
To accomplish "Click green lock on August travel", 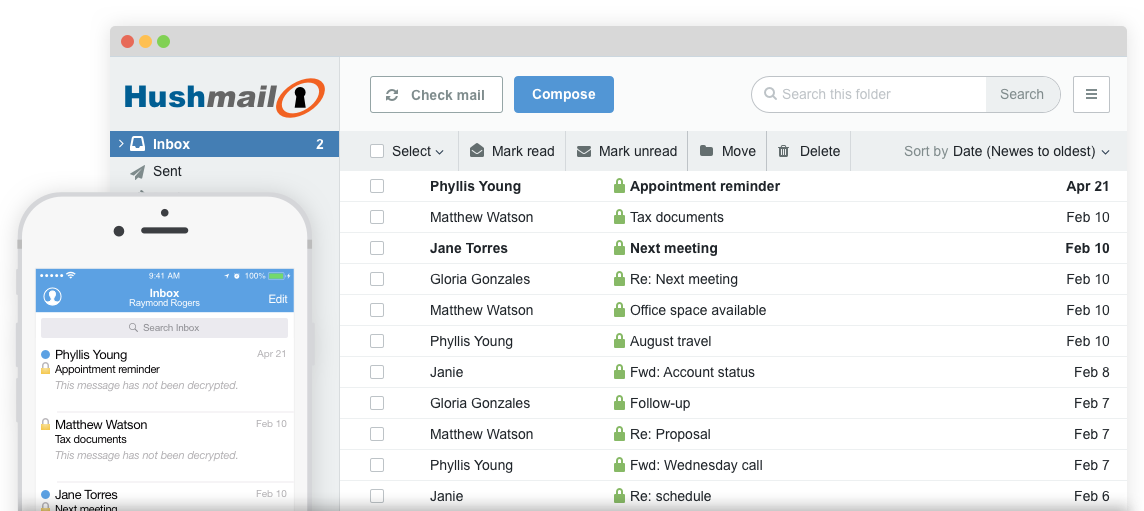I will 619,340.
